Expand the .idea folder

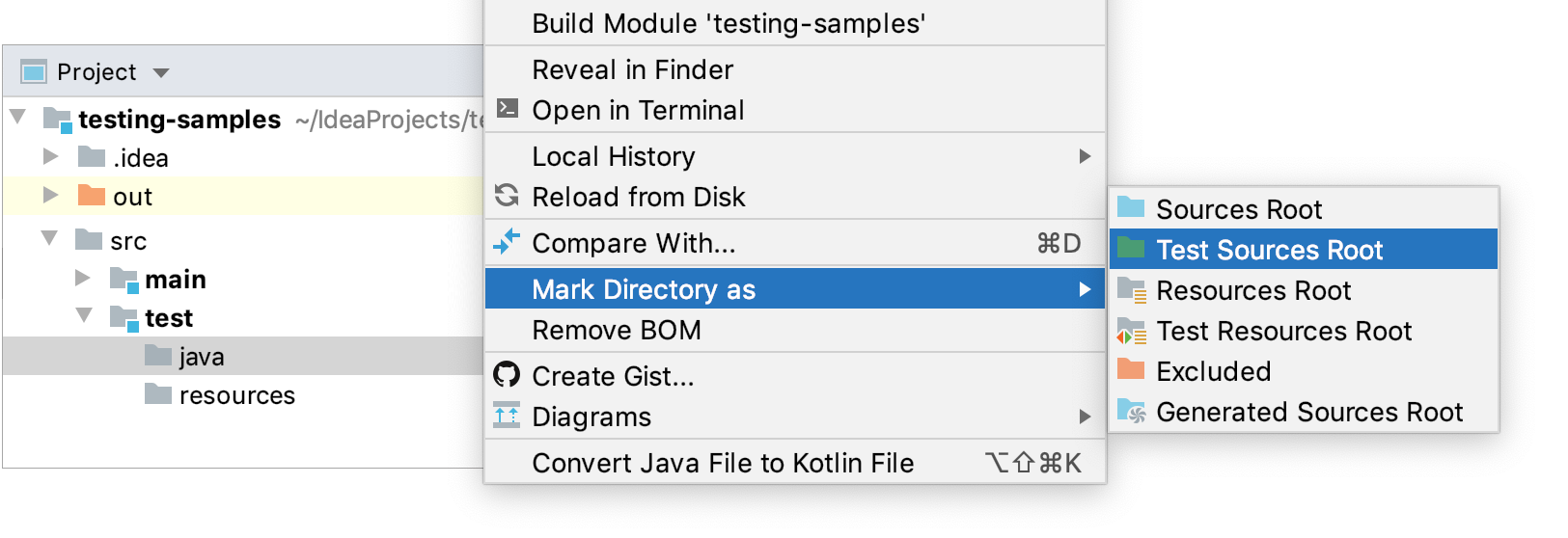coord(51,156)
